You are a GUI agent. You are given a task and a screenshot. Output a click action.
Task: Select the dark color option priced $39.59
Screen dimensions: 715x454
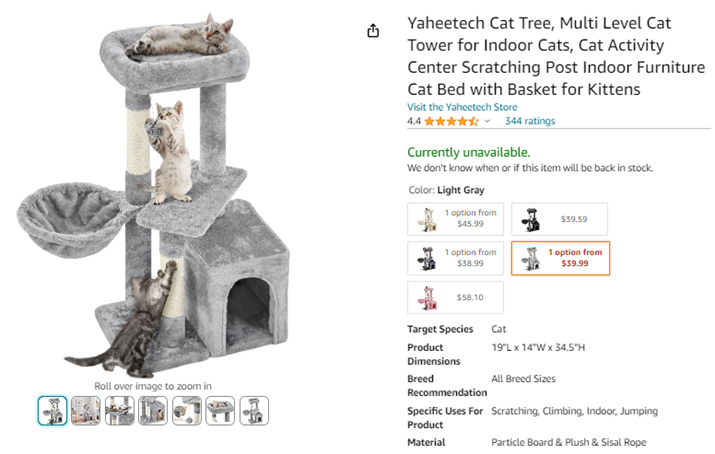pos(559,218)
